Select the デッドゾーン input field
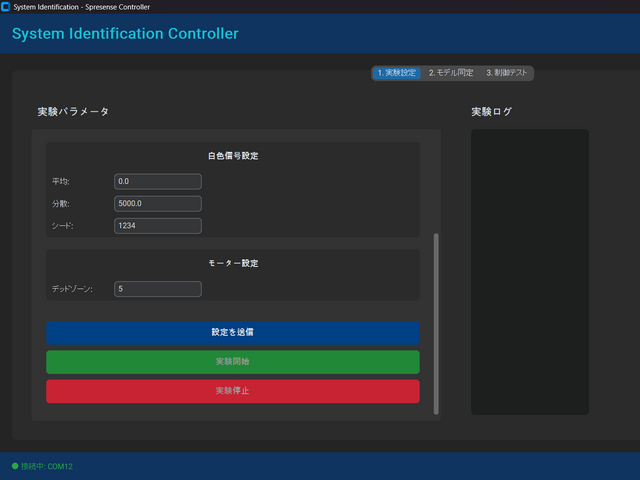 158,289
